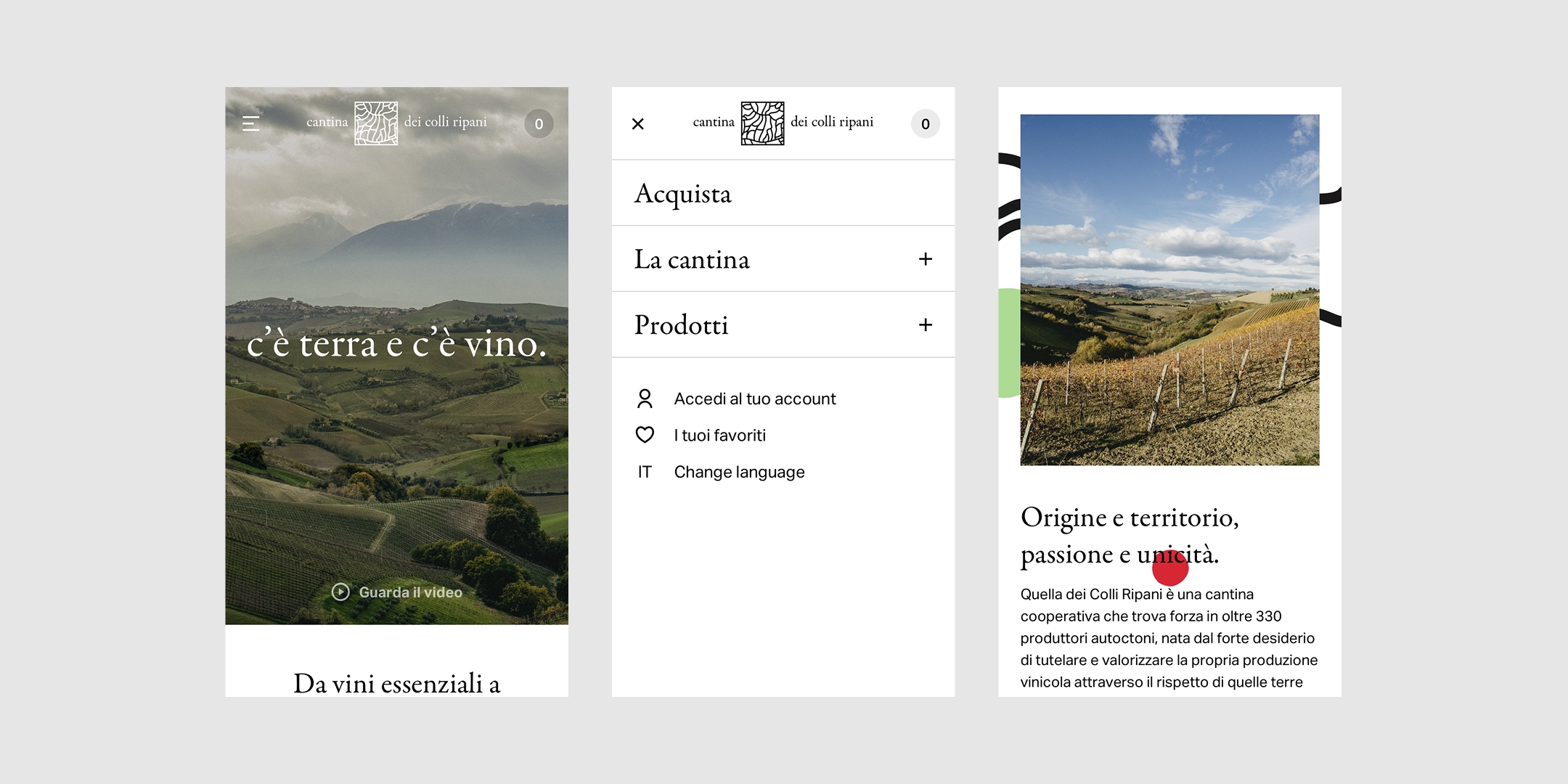Click the user account person icon
1568x784 pixels.
645,399
